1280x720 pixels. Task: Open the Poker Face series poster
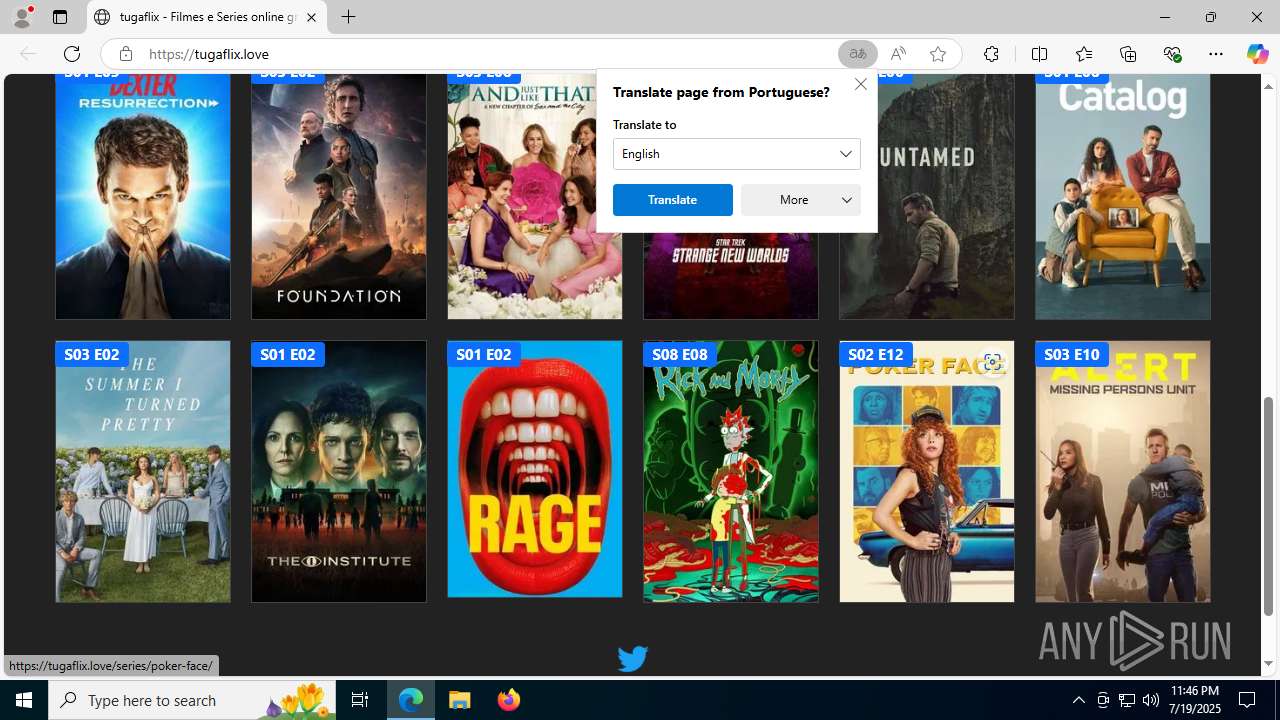(927, 472)
